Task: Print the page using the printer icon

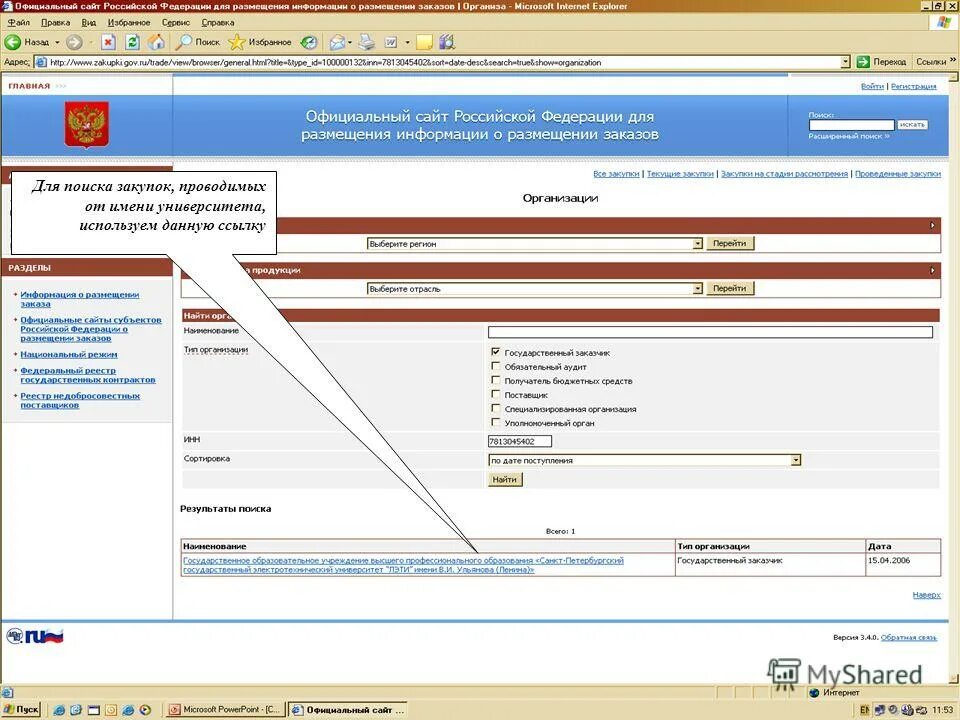Action: tap(365, 42)
